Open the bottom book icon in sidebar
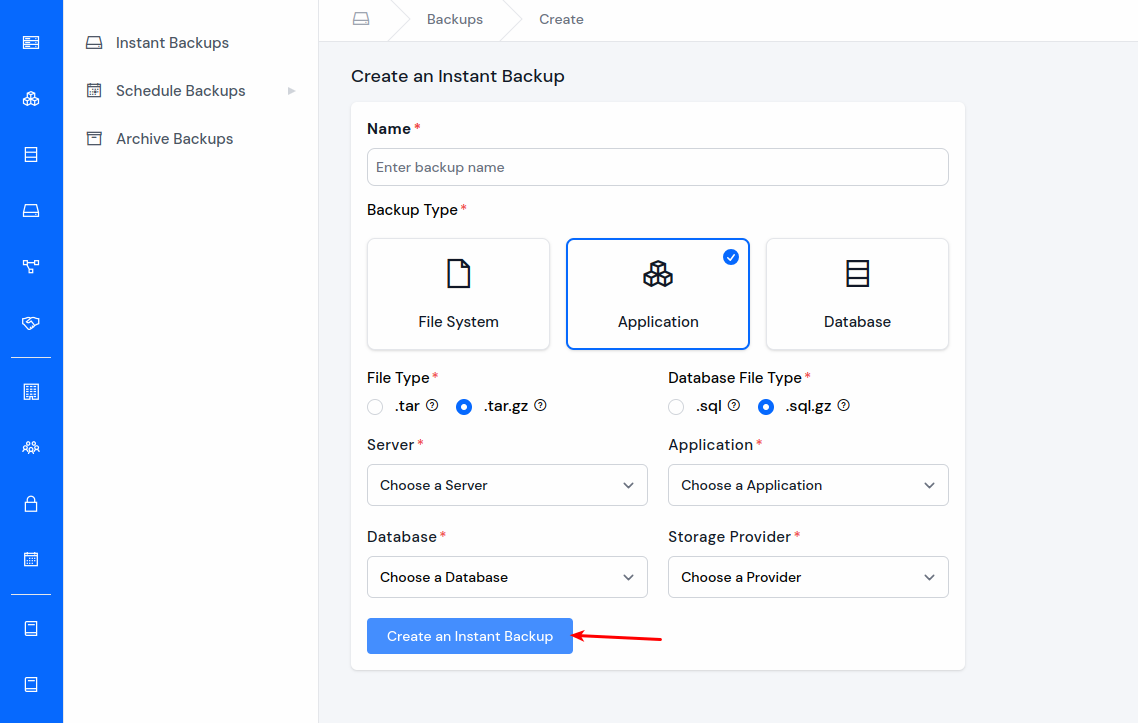1138x723 pixels. [30, 685]
